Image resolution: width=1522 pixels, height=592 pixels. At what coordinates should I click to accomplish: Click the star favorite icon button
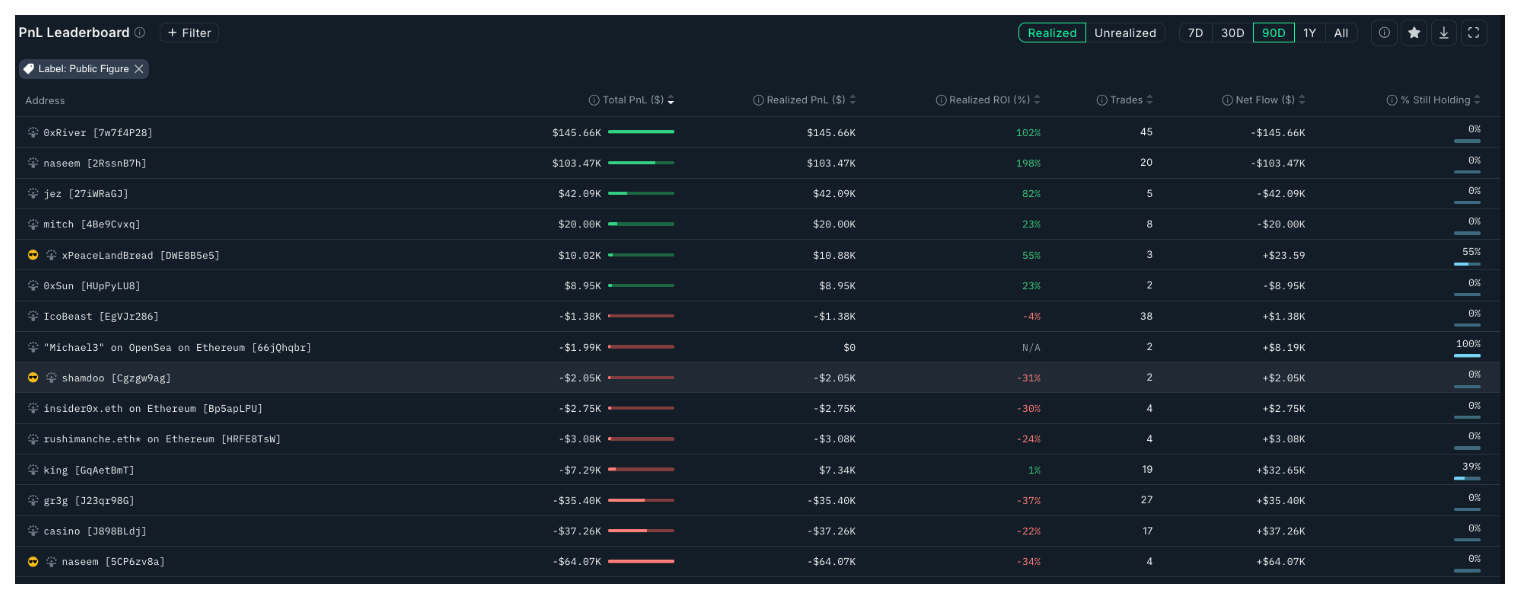click(x=1414, y=33)
